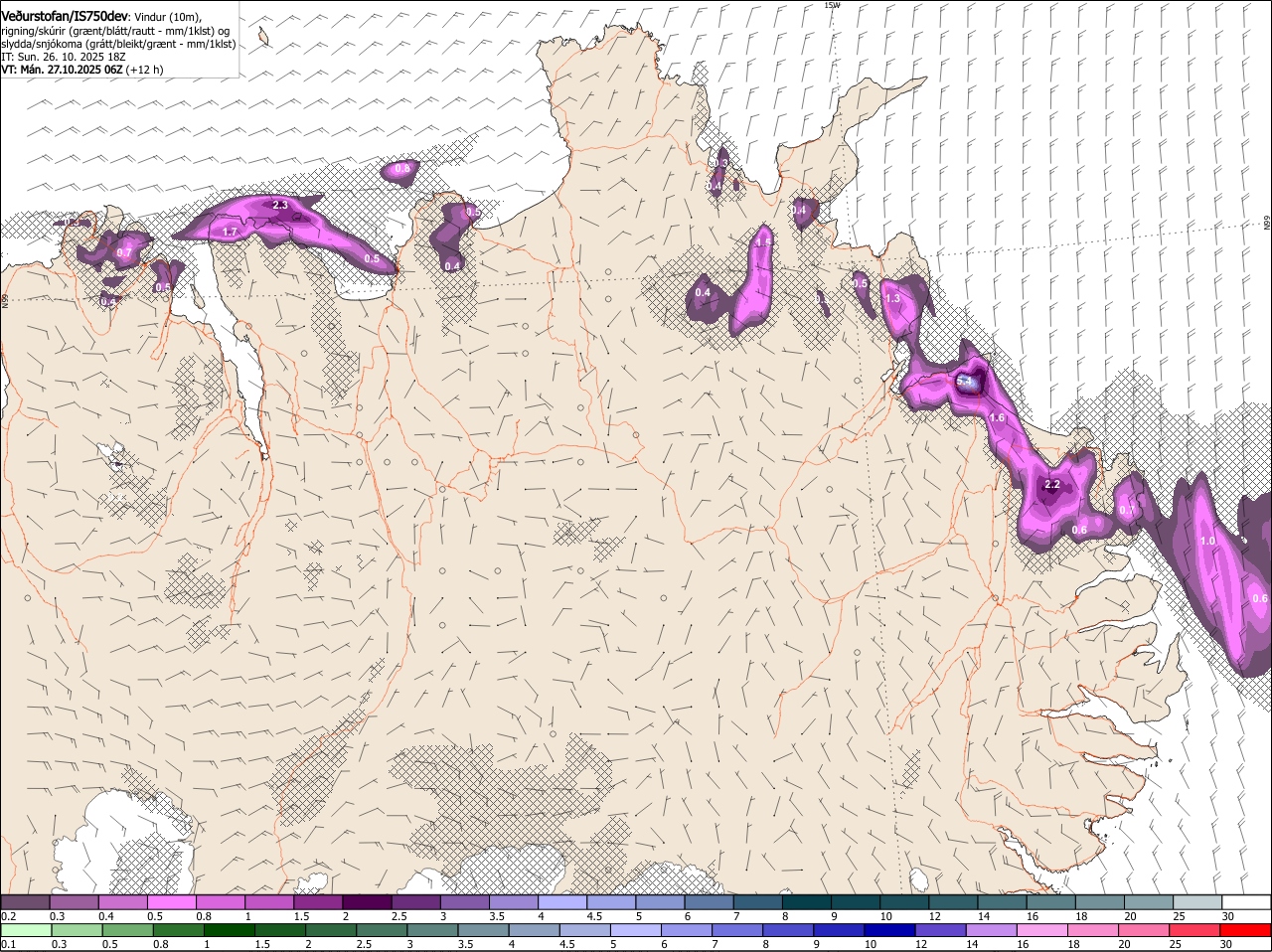1272x952 pixels.
Task: Pick upper legend swatch between 5 and 6
Action: (x=660, y=901)
